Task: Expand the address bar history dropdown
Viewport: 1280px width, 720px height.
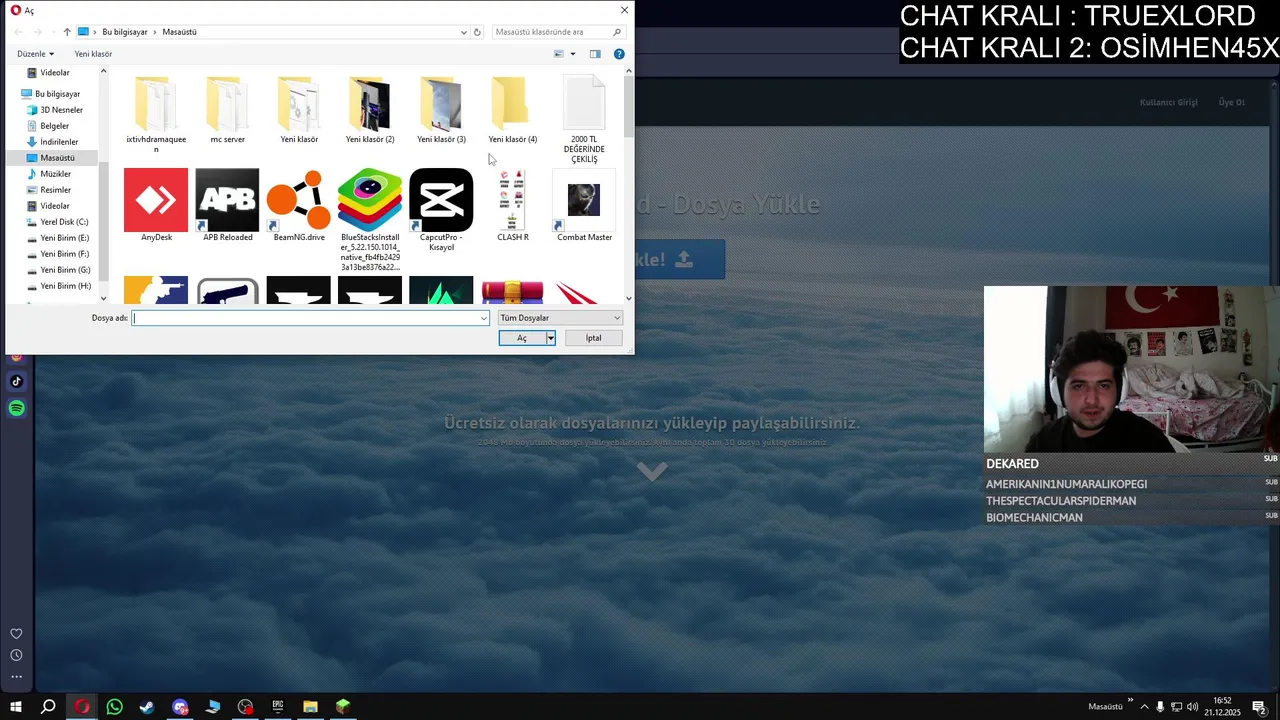Action: click(463, 32)
